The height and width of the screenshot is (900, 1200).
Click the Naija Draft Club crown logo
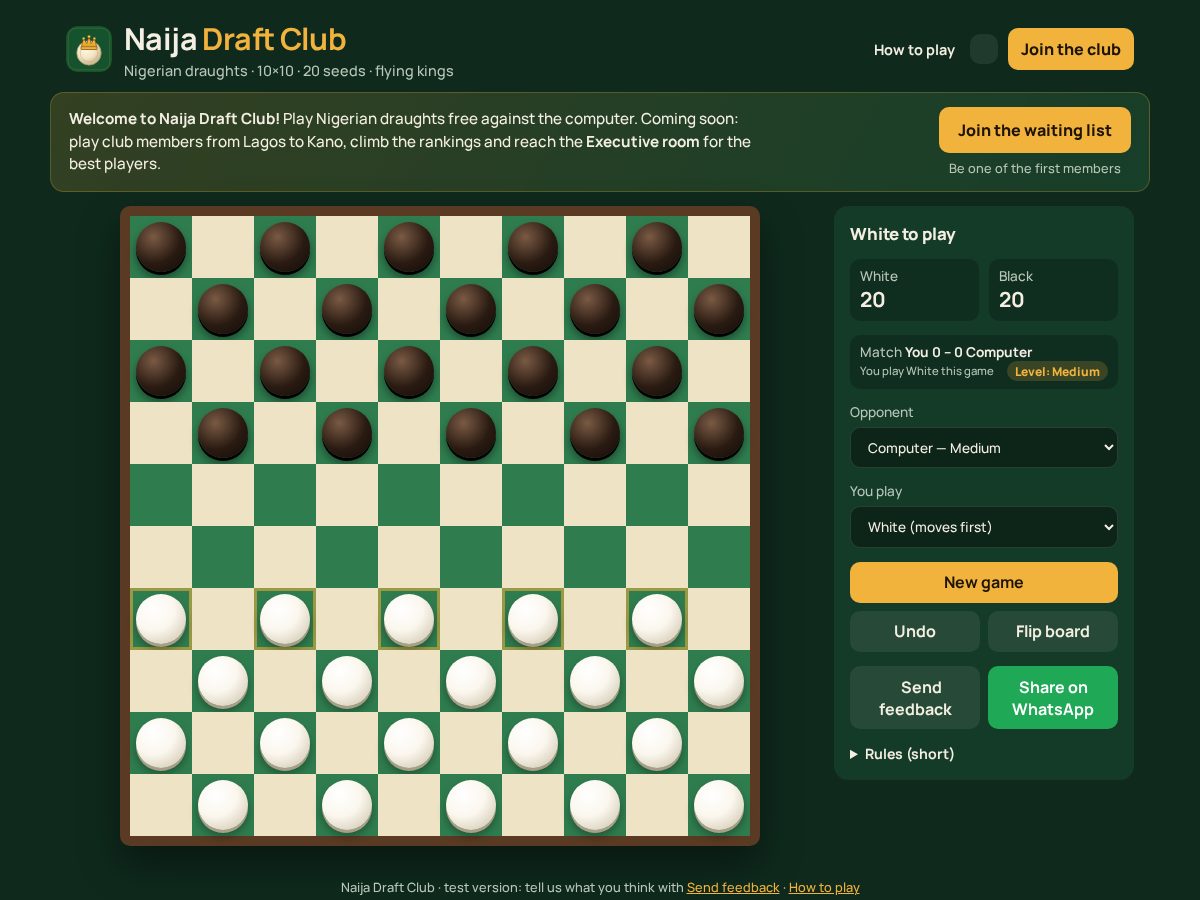coord(89,49)
